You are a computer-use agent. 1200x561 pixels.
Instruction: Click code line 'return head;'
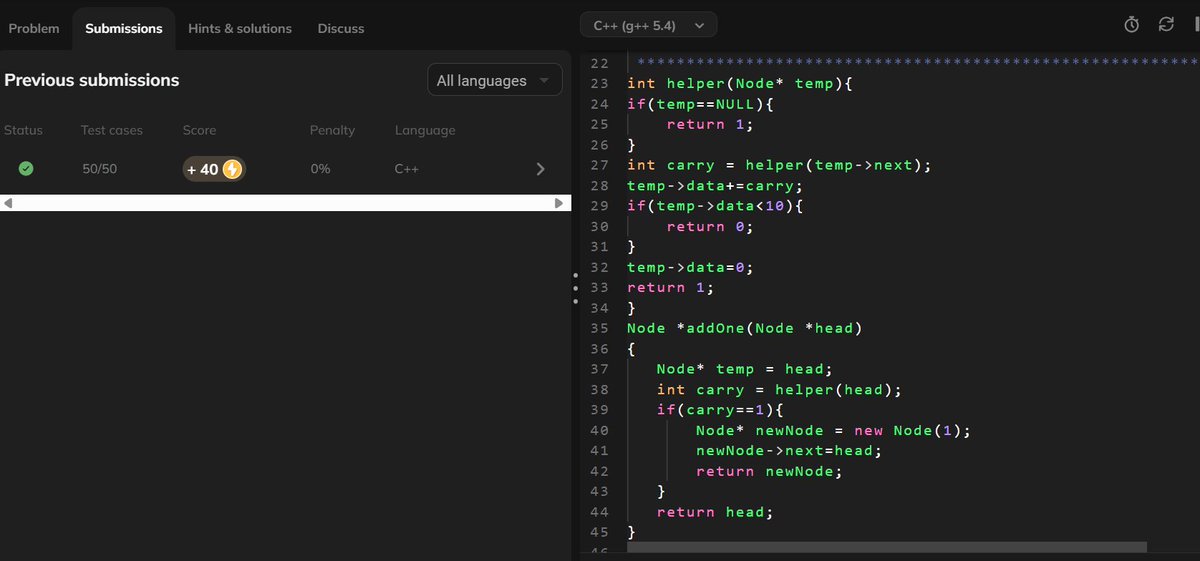pos(715,513)
